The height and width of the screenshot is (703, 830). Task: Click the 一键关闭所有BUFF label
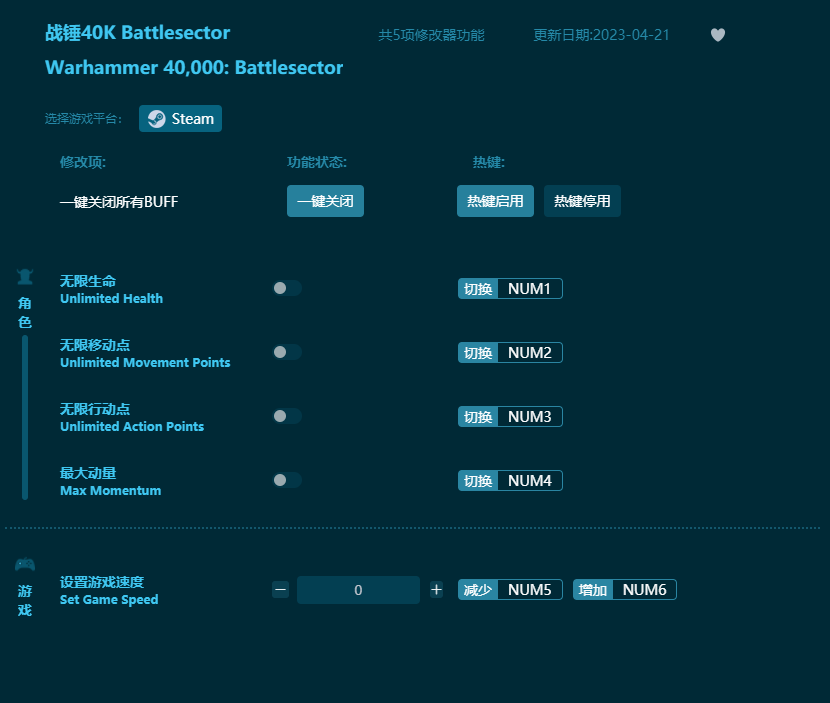click(119, 202)
